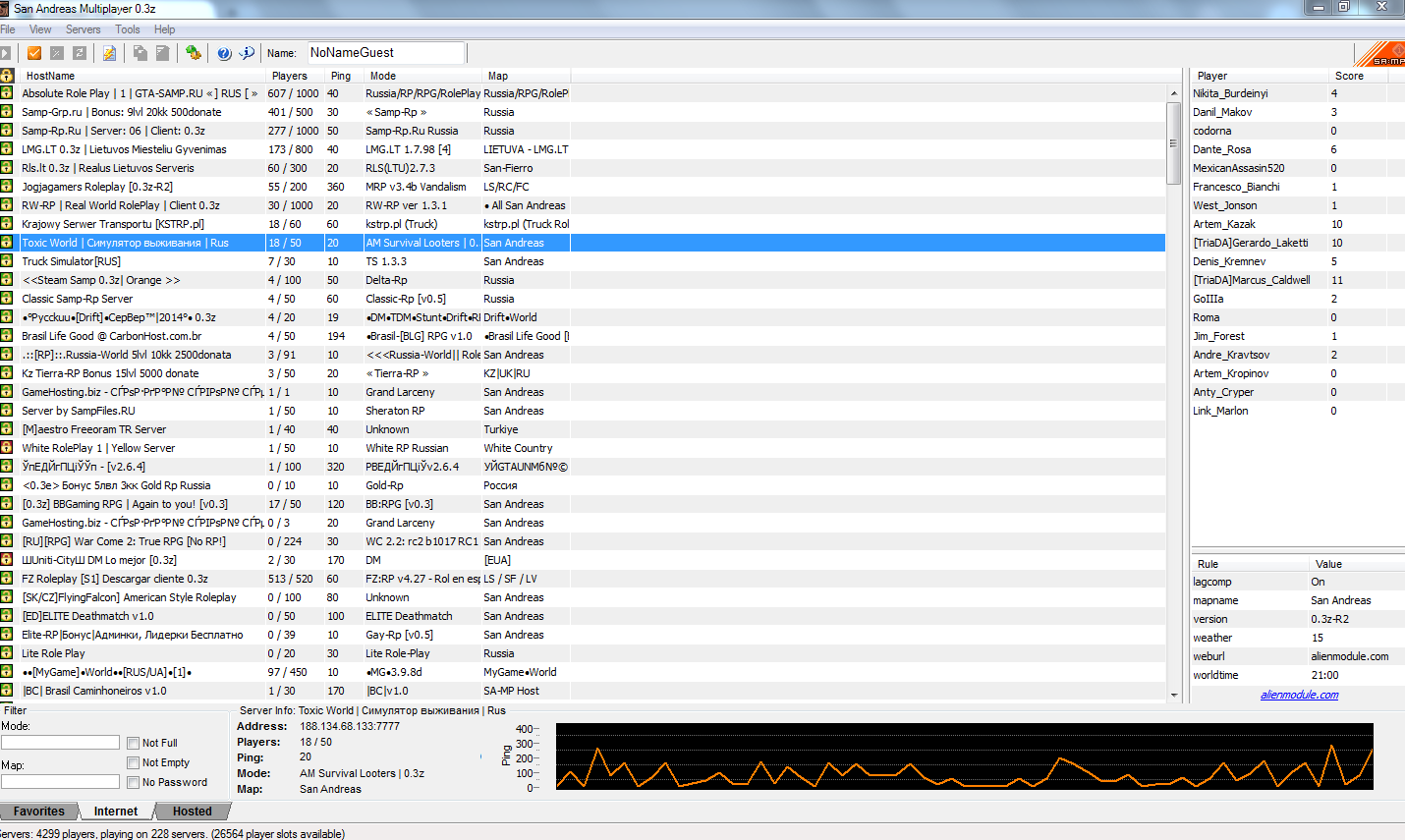The height and width of the screenshot is (840, 1405).
Task: Click the lock icon beside White RolePlay 1
Action: pyautogui.click(x=6, y=448)
